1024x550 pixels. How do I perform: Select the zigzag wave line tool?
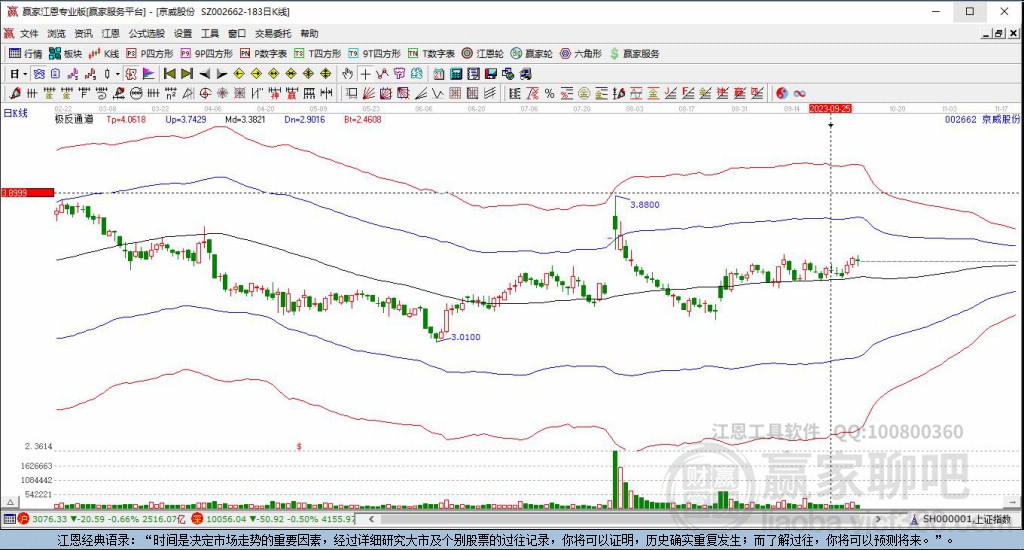438,93
